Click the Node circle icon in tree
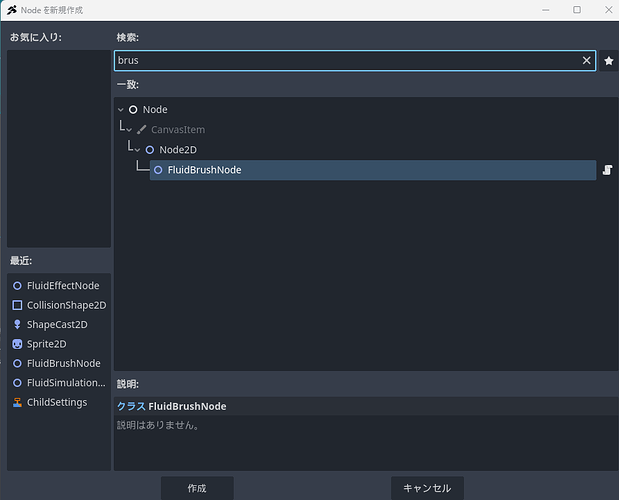The height and width of the screenshot is (500, 619). click(133, 109)
